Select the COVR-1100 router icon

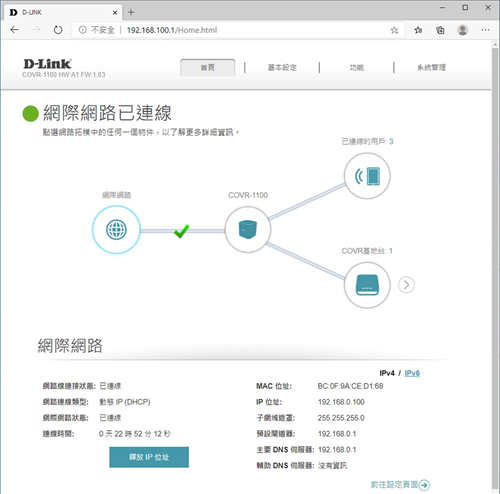[248, 229]
